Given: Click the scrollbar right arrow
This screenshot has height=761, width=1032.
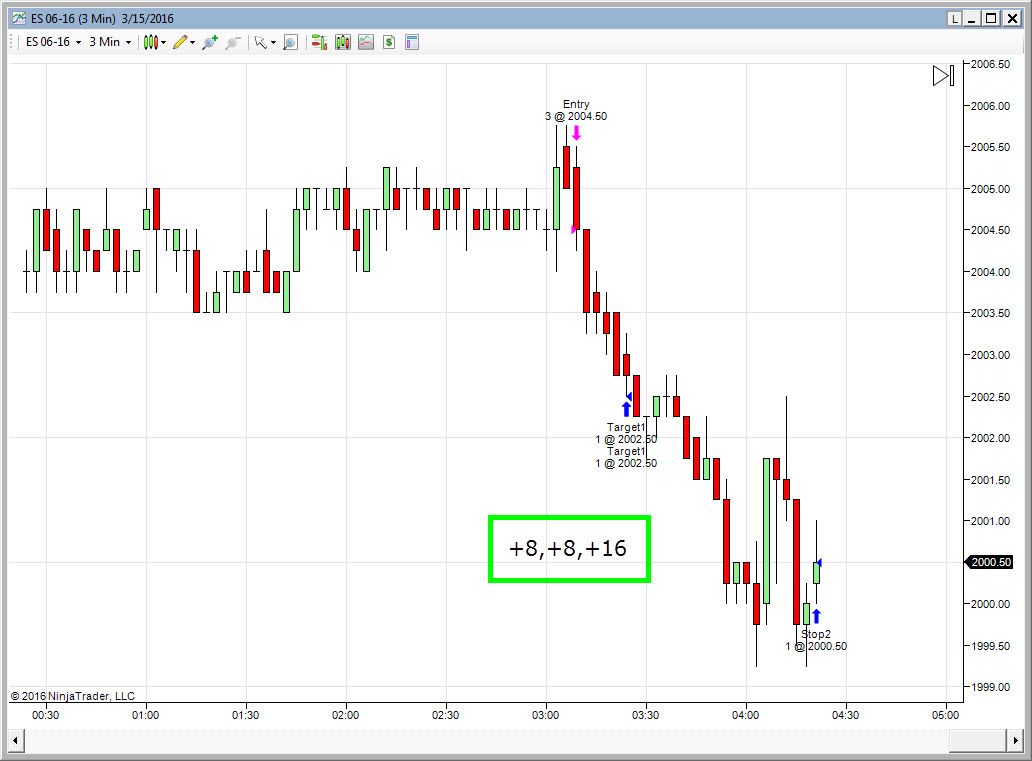Looking at the screenshot, I should [x=1016, y=741].
